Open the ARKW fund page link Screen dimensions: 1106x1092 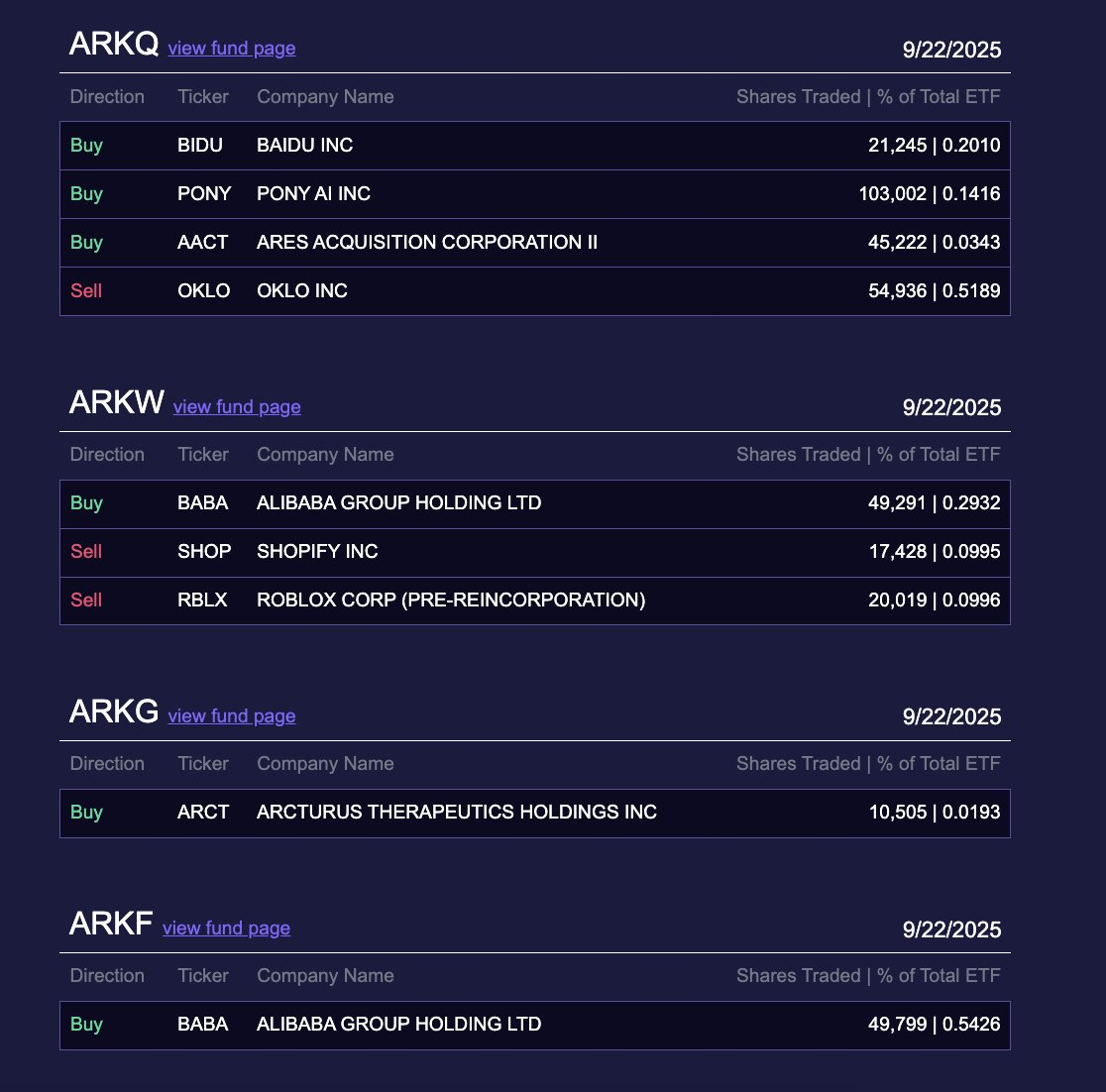click(x=237, y=406)
